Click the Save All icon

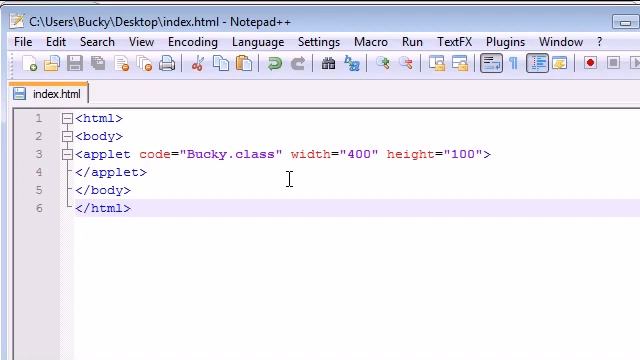pos(98,64)
